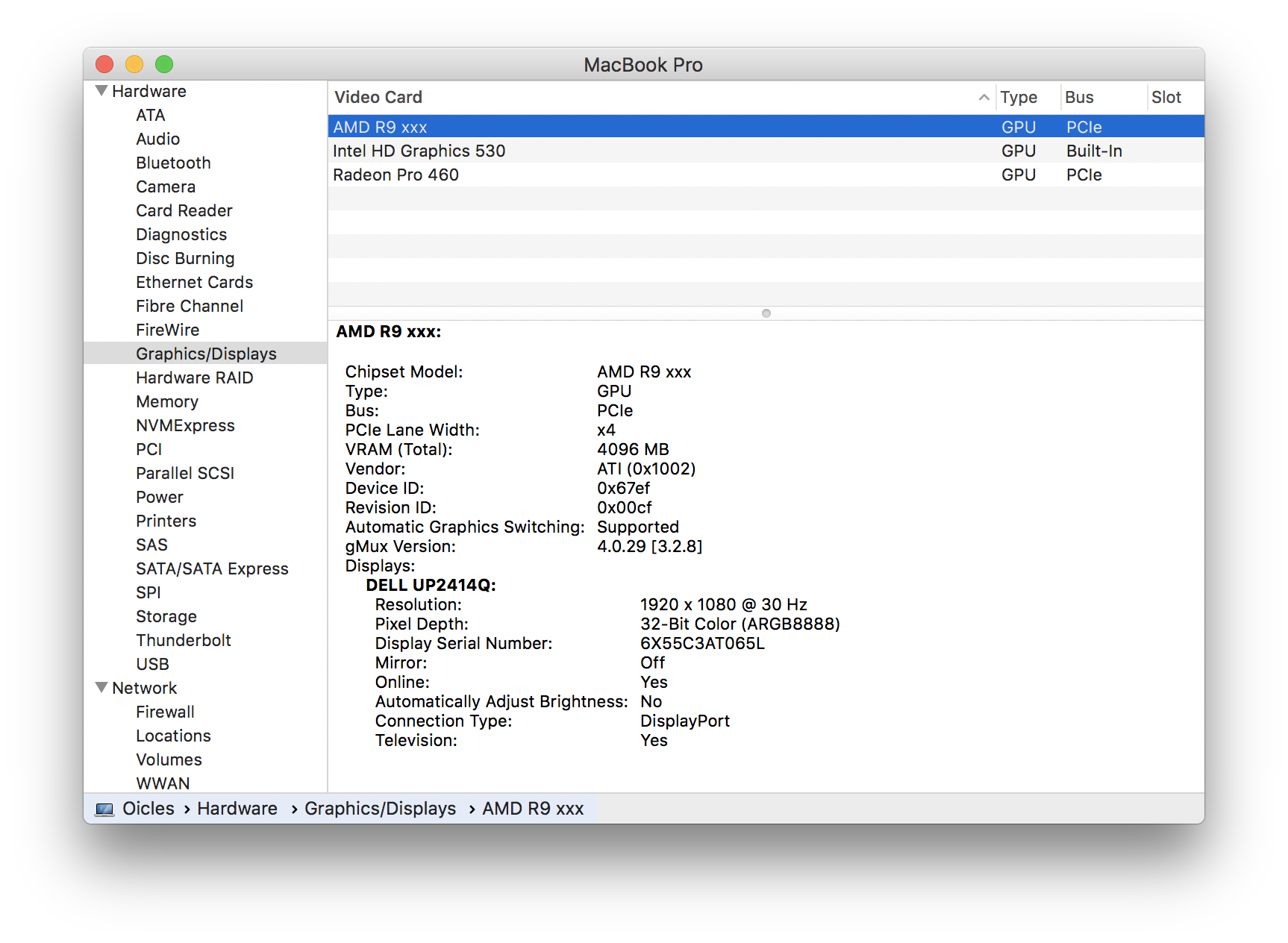Click the gMux Version value
Image resolution: width=1288 pixels, height=943 pixels.
[649, 546]
